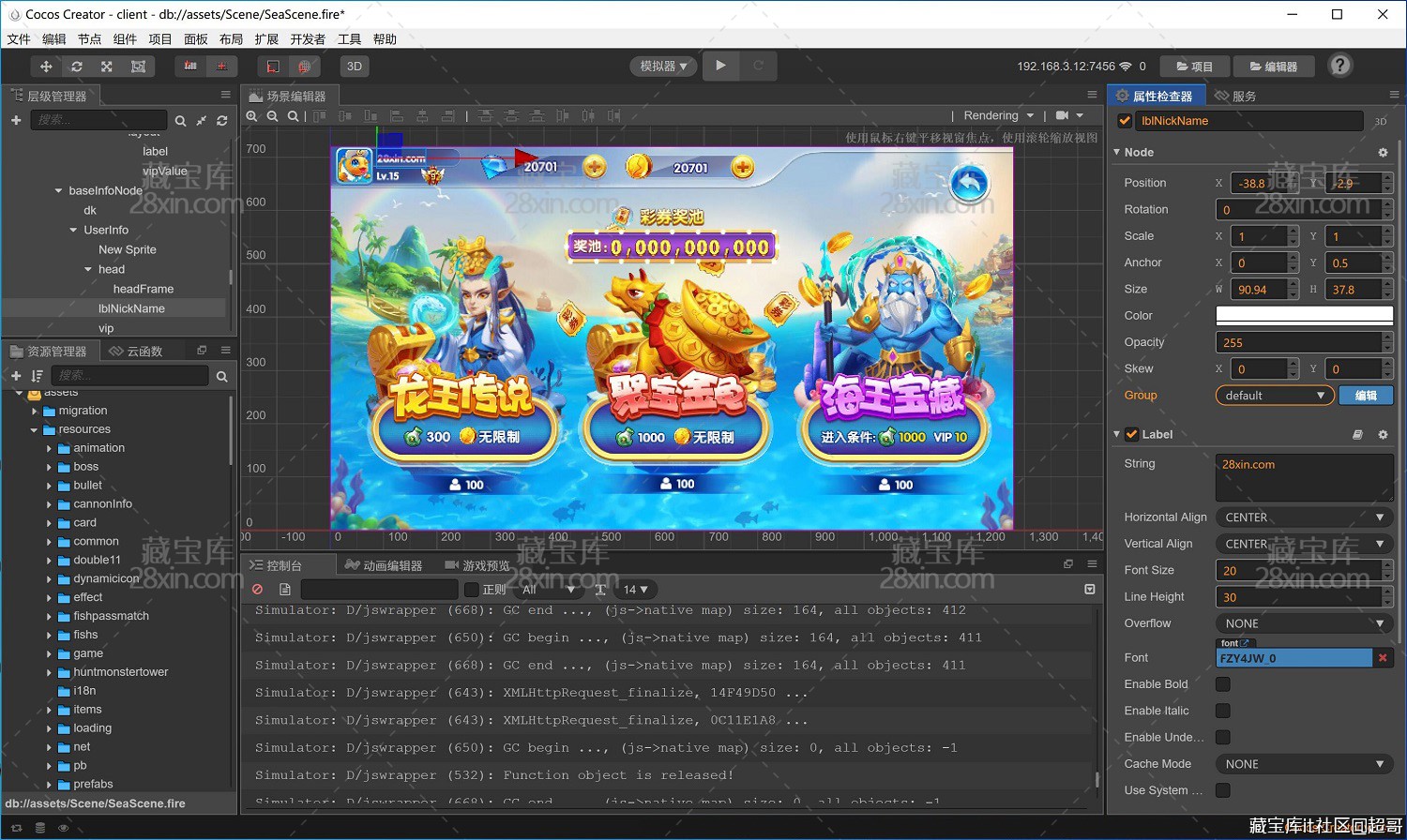Open Label component settings gear
Viewport: 1407px width, 840px height.
click(x=1383, y=435)
